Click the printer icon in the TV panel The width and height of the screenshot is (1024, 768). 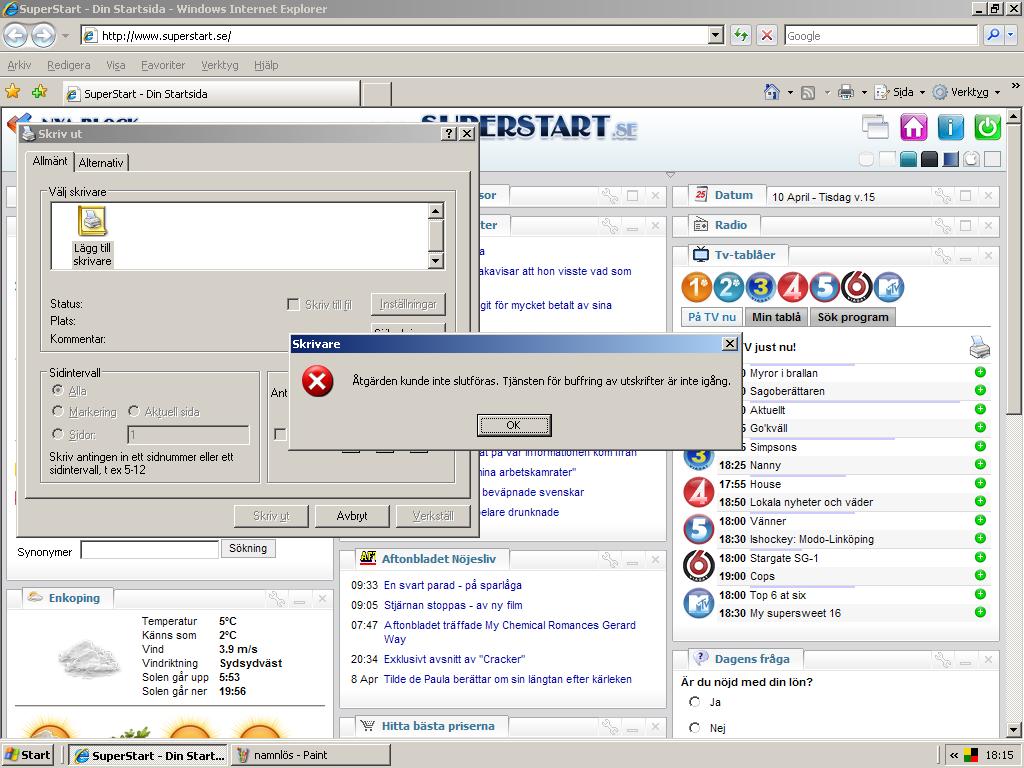pos(980,347)
